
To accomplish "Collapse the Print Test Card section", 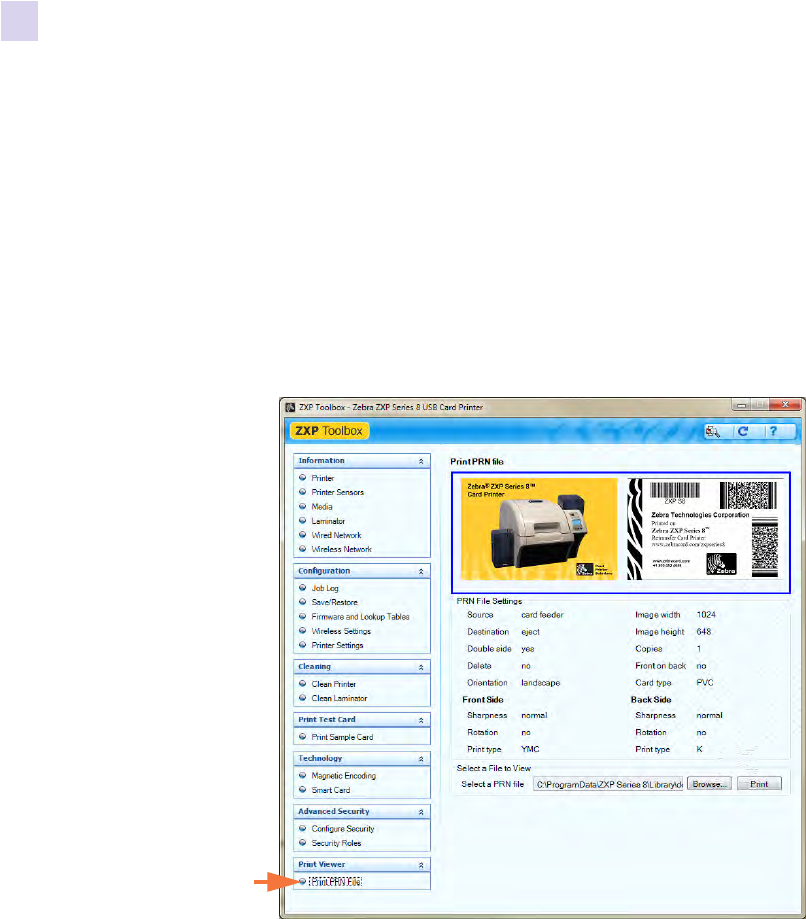I will [421, 720].
